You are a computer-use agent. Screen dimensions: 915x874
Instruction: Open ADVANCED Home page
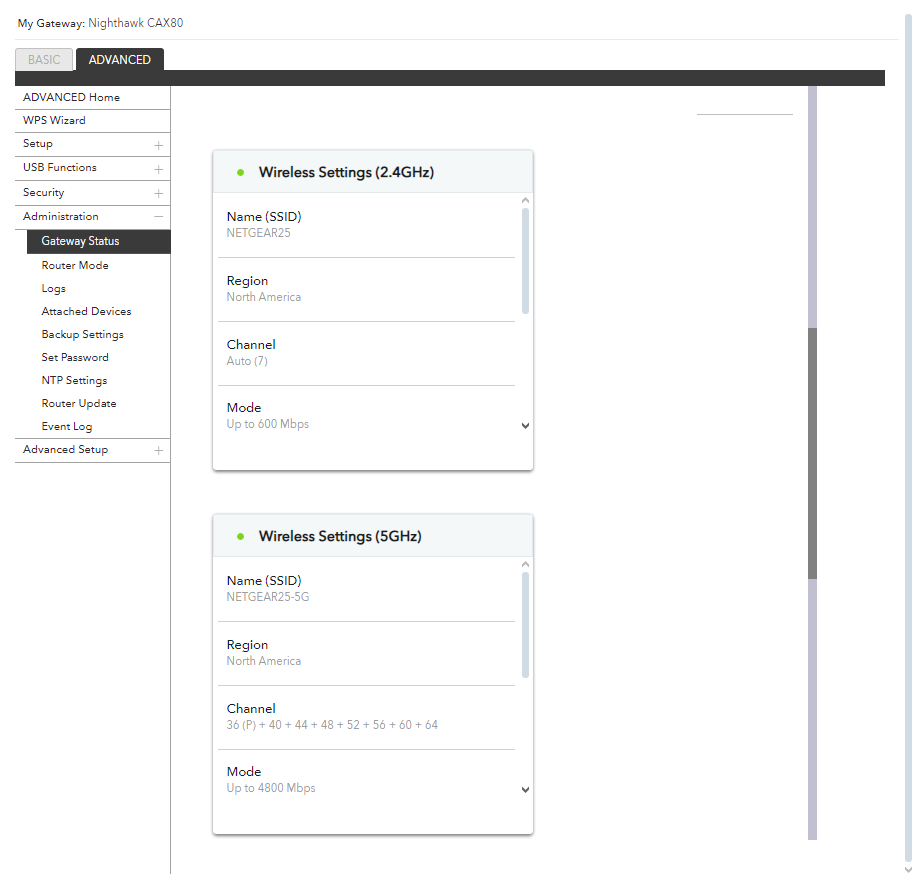(71, 97)
